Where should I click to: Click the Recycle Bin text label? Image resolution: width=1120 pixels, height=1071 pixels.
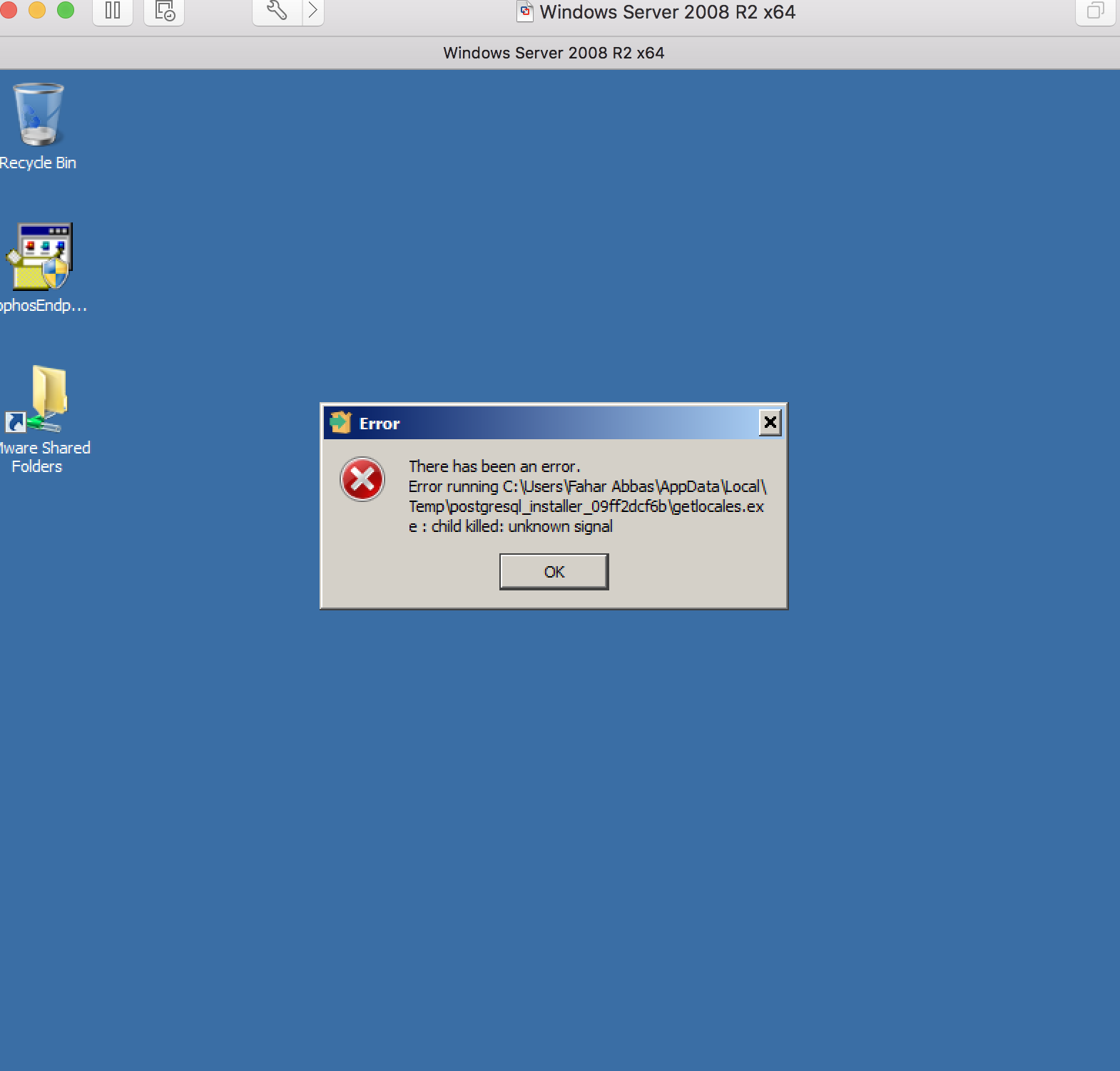coord(38,163)
